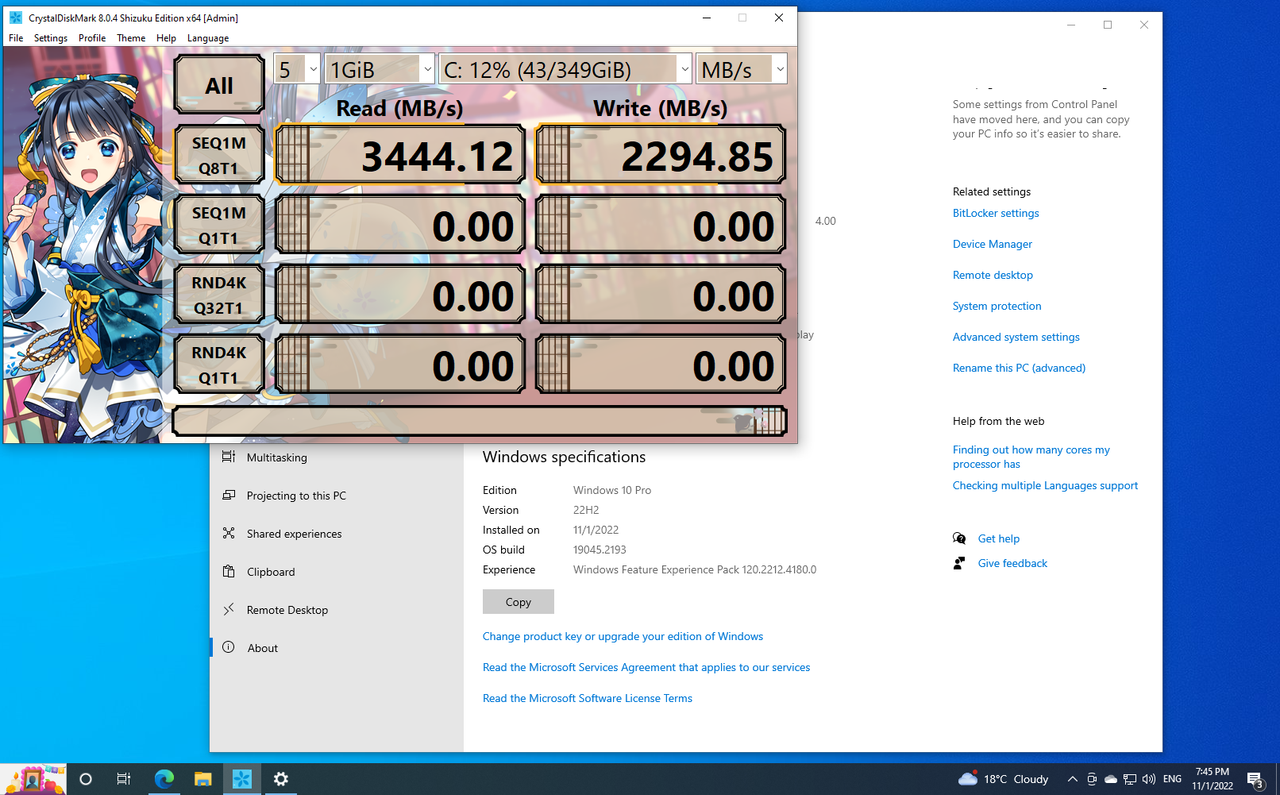The width and height of the screenshot is (1280, 795).
Task: Open Task View from the taskbar
Action: (124, 779)
